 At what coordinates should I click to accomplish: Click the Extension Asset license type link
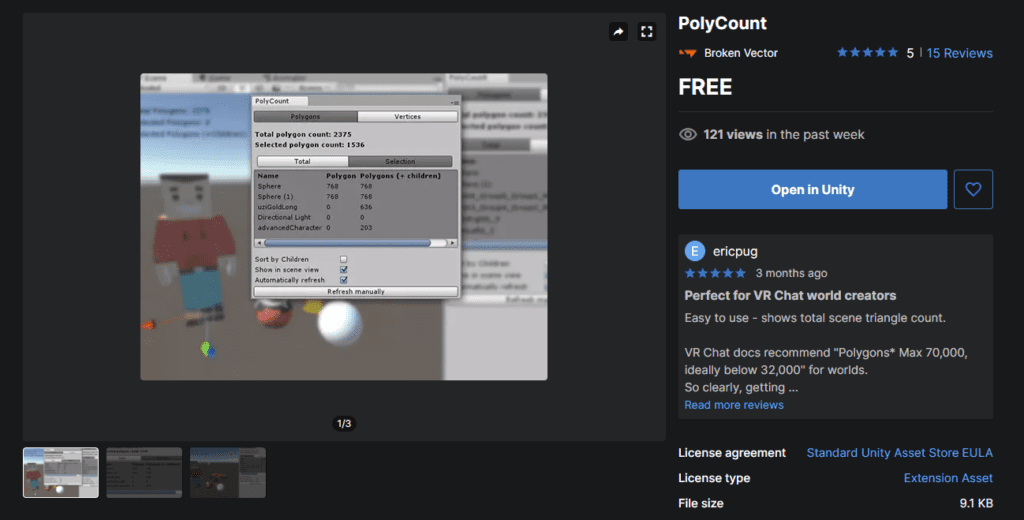[x=948, y=478]
